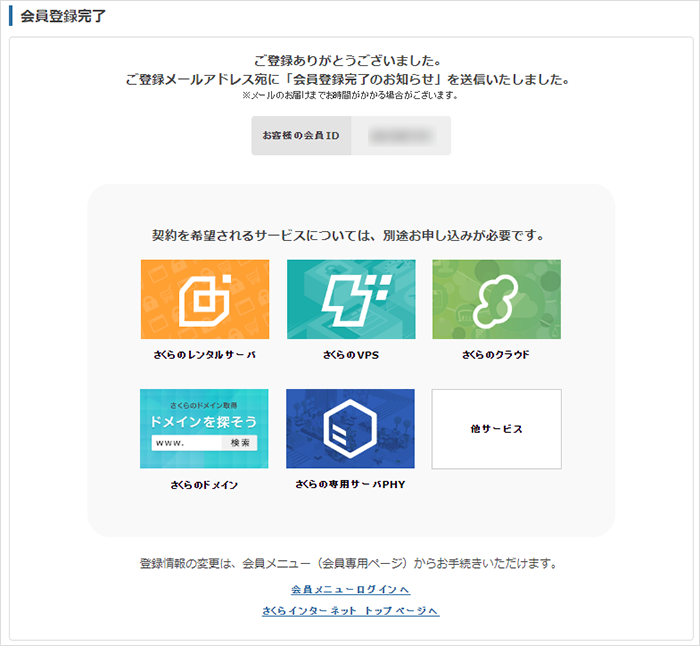Viewport: 700px width, 646px height.
Task: Click the orange さくらのレンタルサーバ icon
Action: point(205,299)
